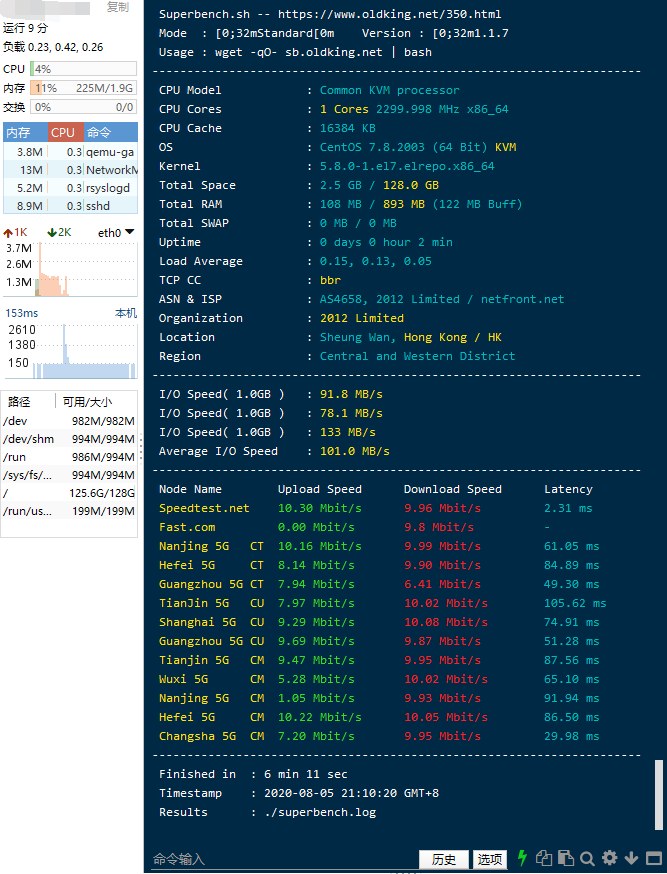The image size is (667, 874).
Task: Click the 运行 9 分 uptime text
Action: point(26,28)
